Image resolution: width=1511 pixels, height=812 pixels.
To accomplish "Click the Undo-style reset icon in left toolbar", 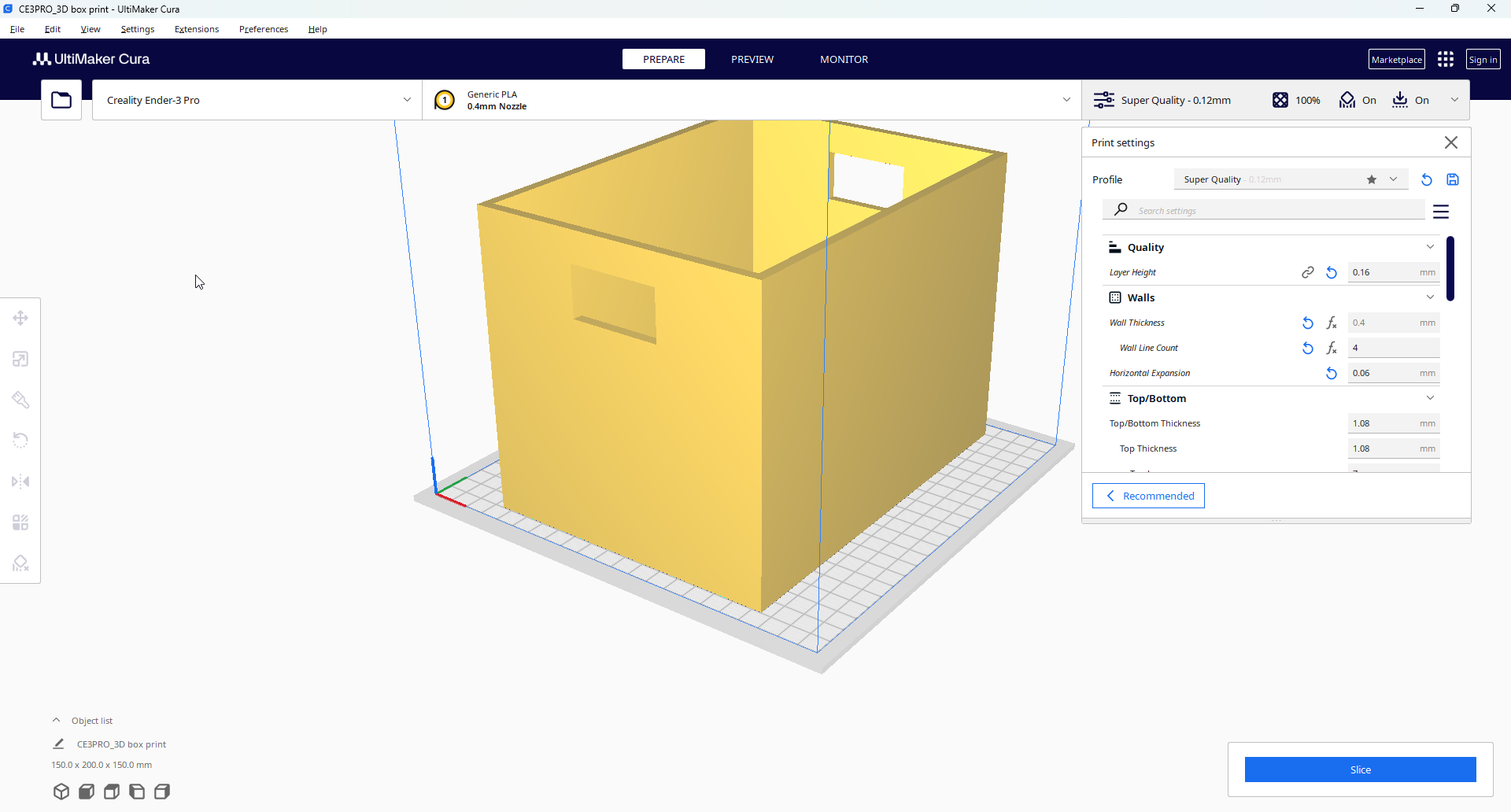I will [20, 441].
